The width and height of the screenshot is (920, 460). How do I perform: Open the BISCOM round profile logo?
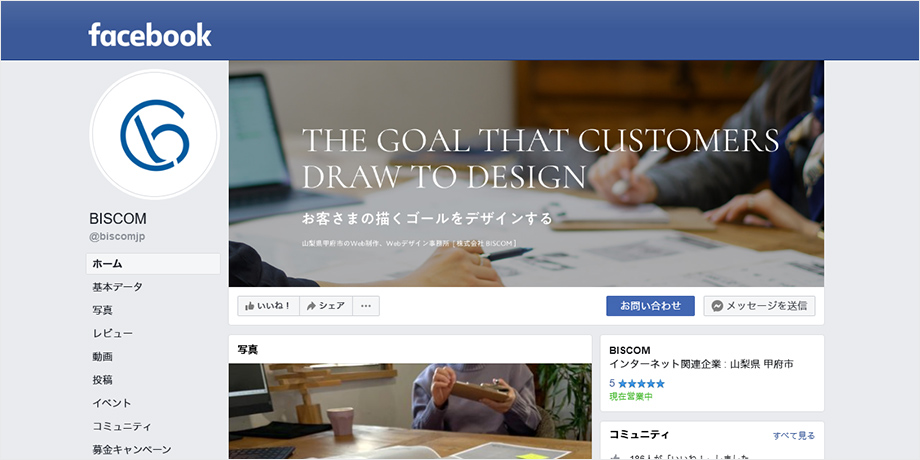coord(155,135)
